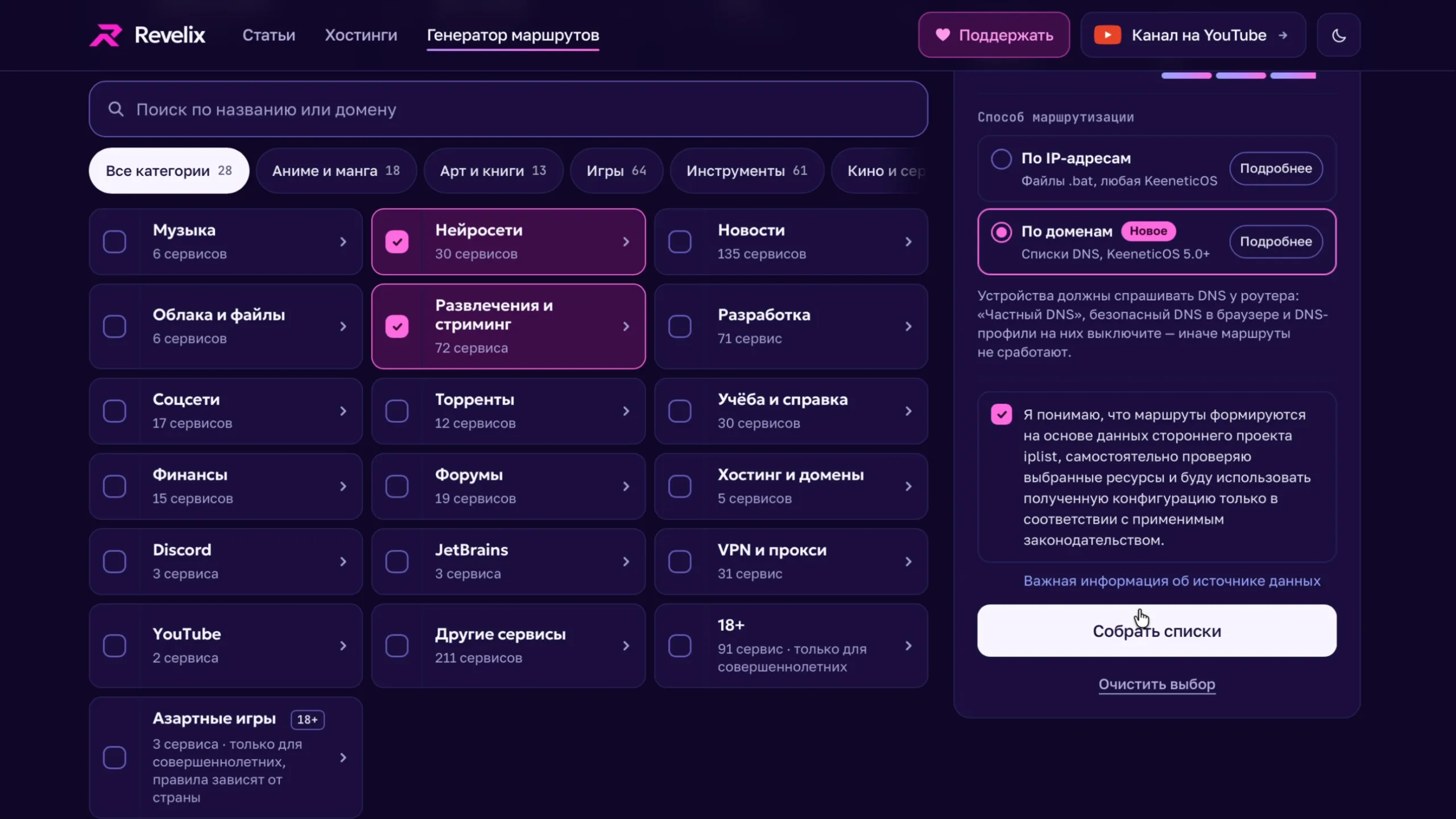Uncheck the iplist agreement checkbox
The image size is (1456, 819).
tap(1002, 415)
